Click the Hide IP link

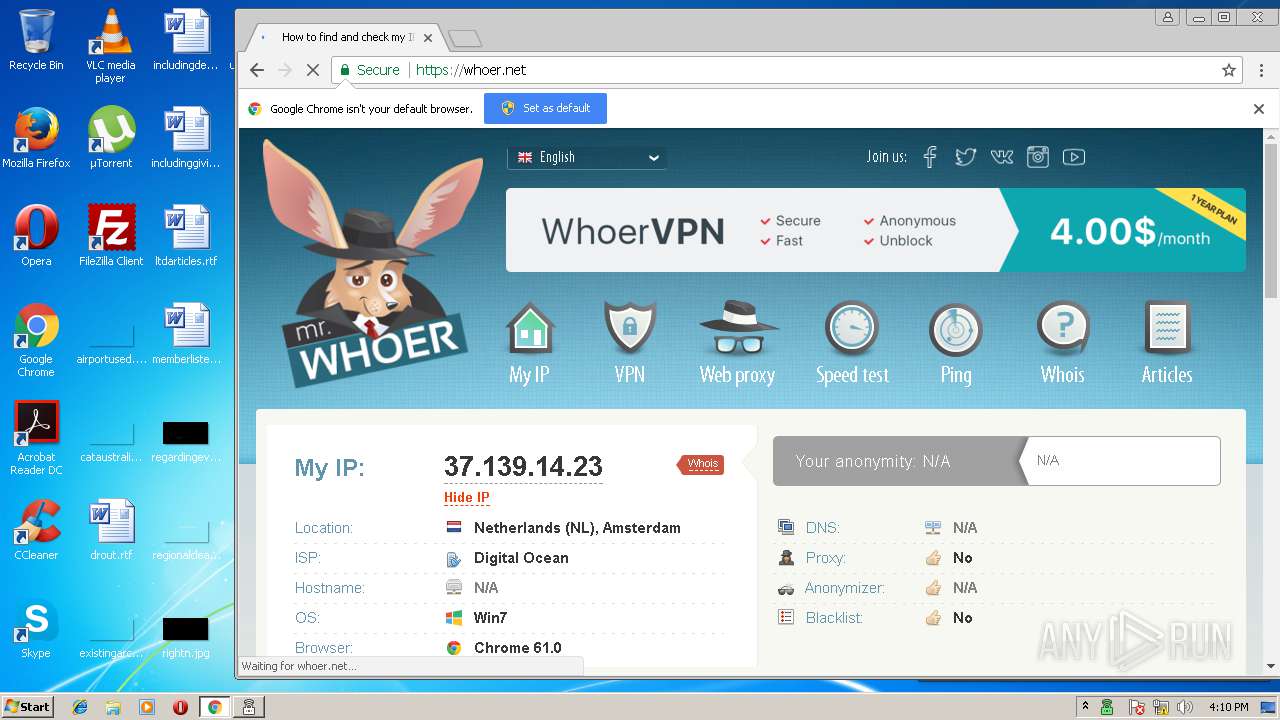466,497
